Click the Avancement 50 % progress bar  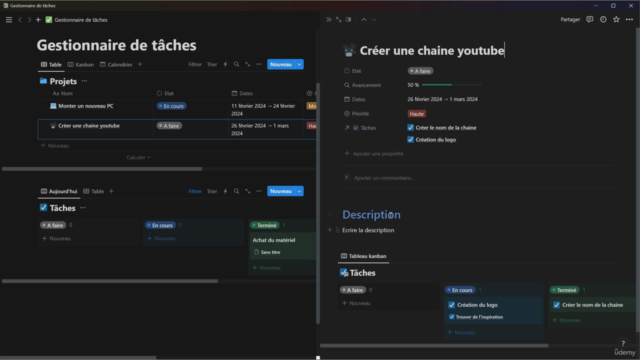[452, 85]
